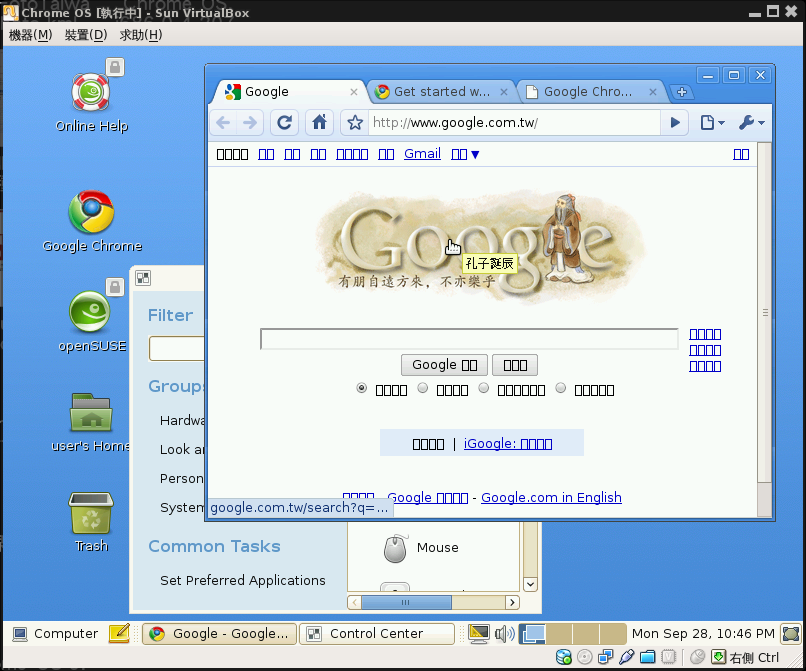Image resolution: width=806 pixels, height=671 pixels.
Task: Click the horizontal scrollbar right arrow
Action: tap(512, 602)
